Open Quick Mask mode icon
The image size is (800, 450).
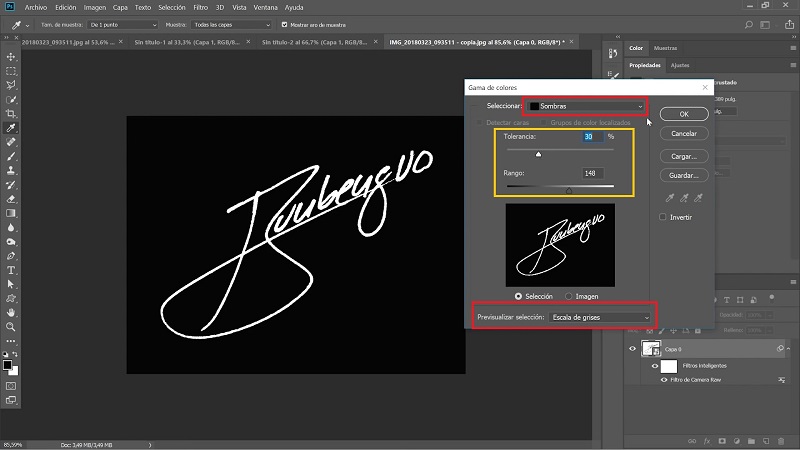[x=11, y=386]
